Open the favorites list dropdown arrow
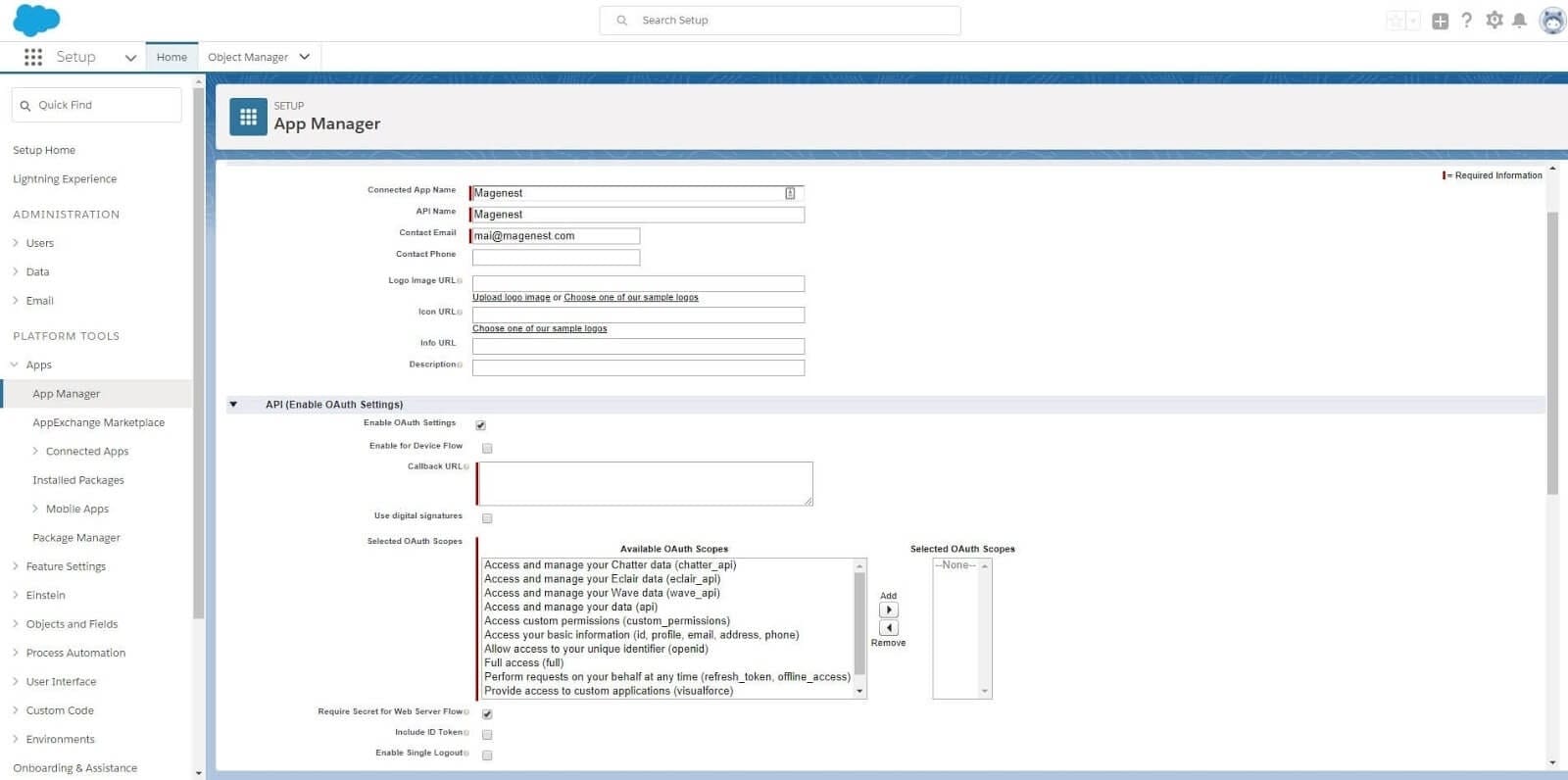The width and height of the screenshot is (1568, 780). click(x=1413, y=21)
